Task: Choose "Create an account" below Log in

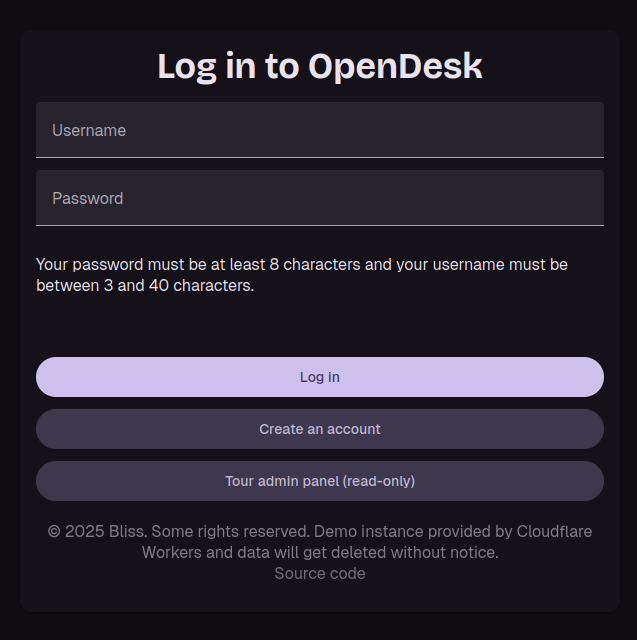Action: tap(319, 429)
